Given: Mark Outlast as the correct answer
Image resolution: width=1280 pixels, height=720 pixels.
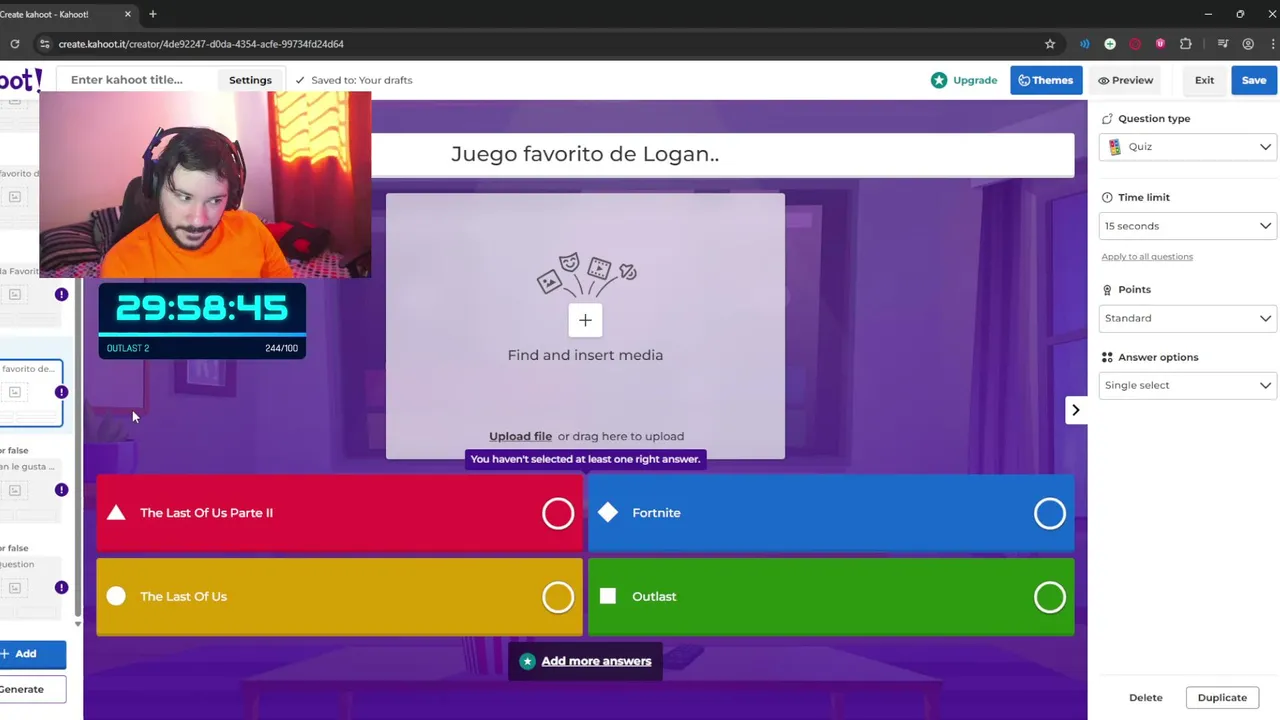Looking at the screenshot, I should point(1050,597).
